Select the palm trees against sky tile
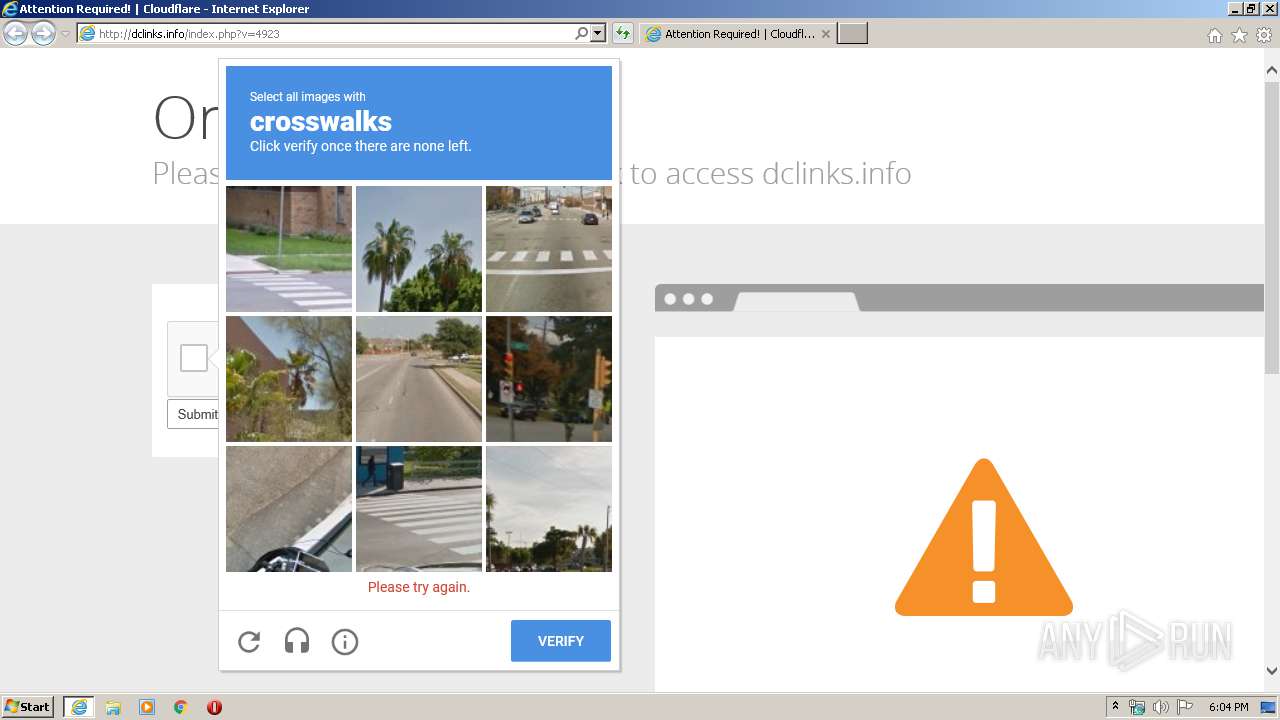Screen dimensions: 1280x720 pos(419,249)
